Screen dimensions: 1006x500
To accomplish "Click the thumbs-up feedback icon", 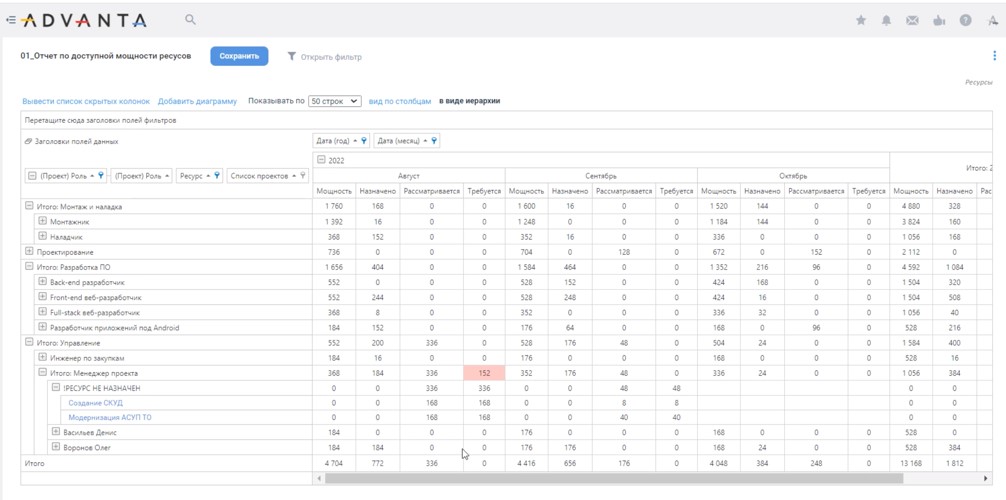I will pyautogui.click(x=939, y=21).
